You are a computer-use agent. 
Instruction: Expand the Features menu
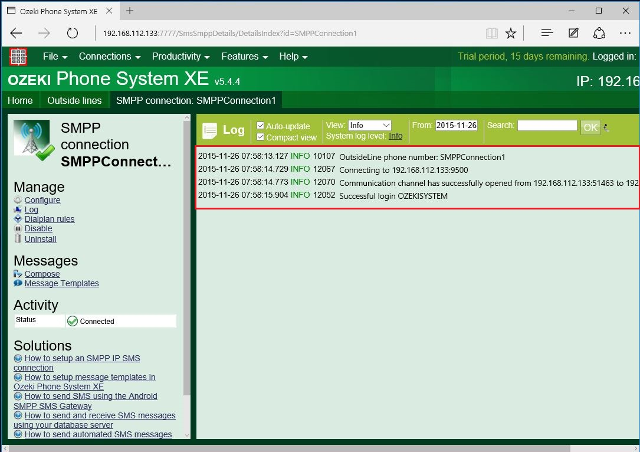tap(244, 56)
